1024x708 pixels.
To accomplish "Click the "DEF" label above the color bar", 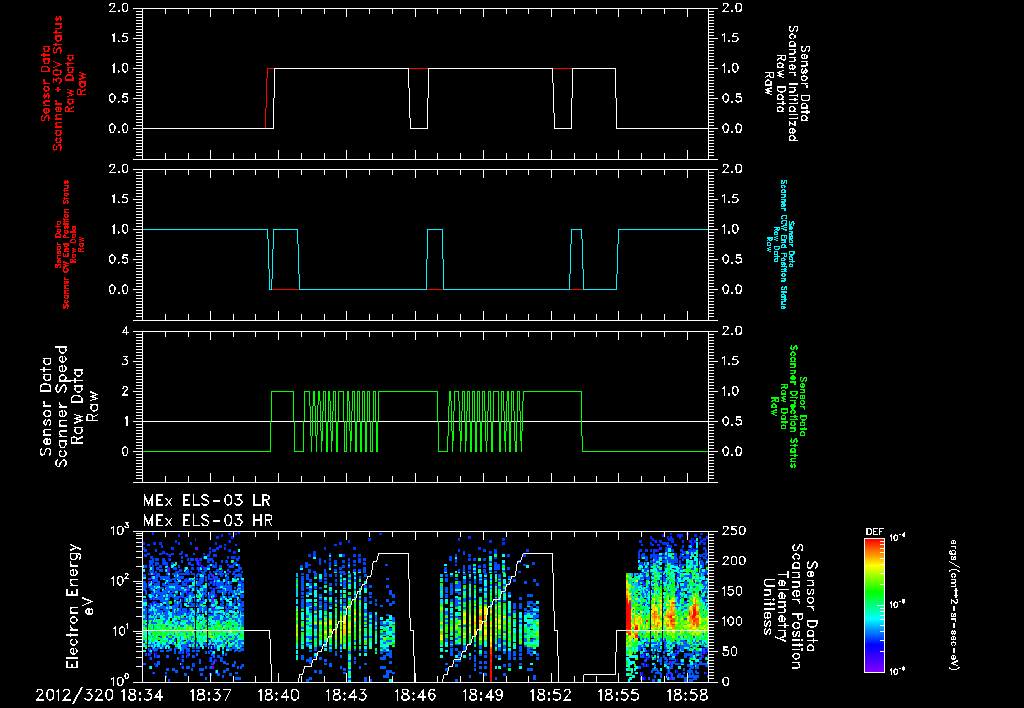I will (874, 532).
